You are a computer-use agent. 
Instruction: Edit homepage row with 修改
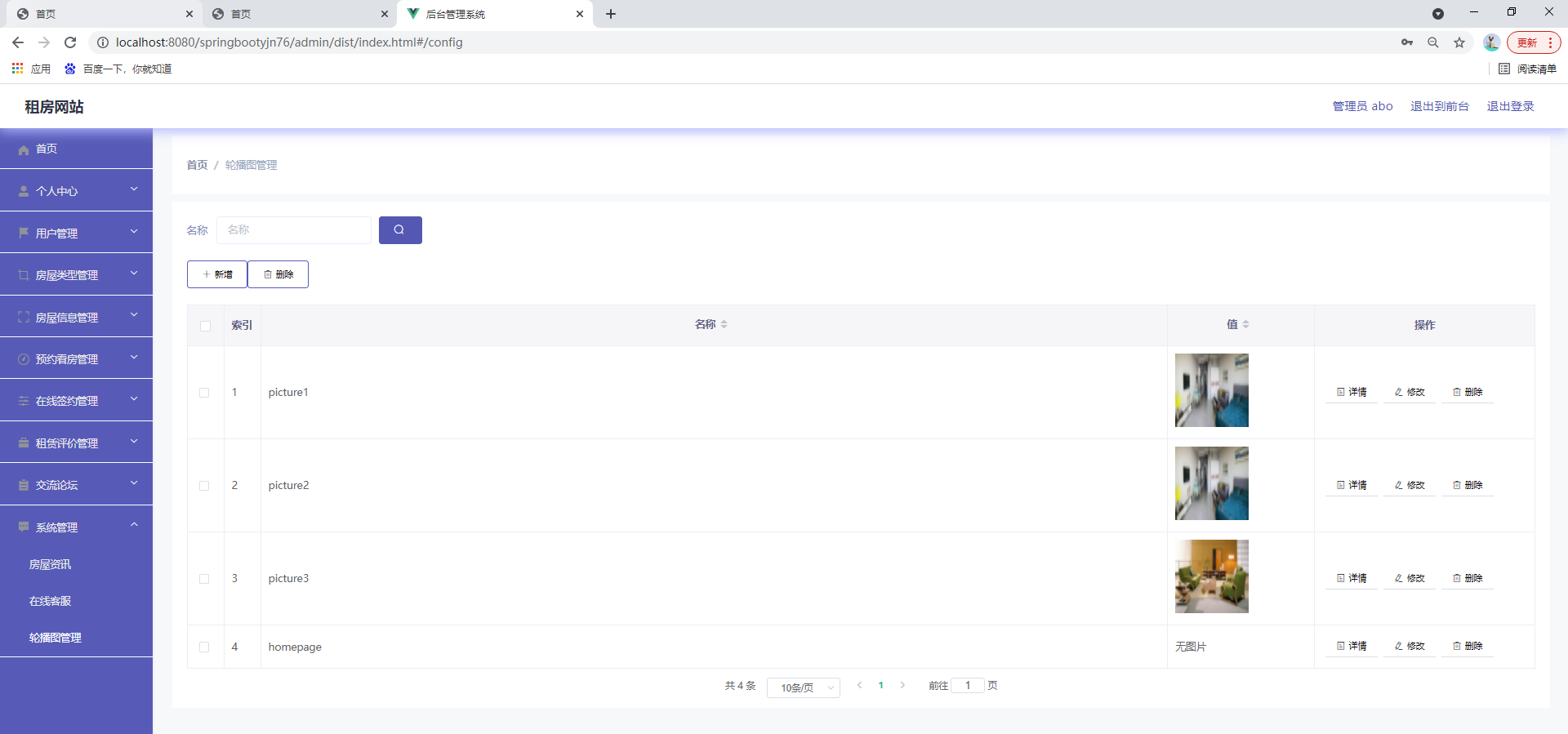point(1410,647)
